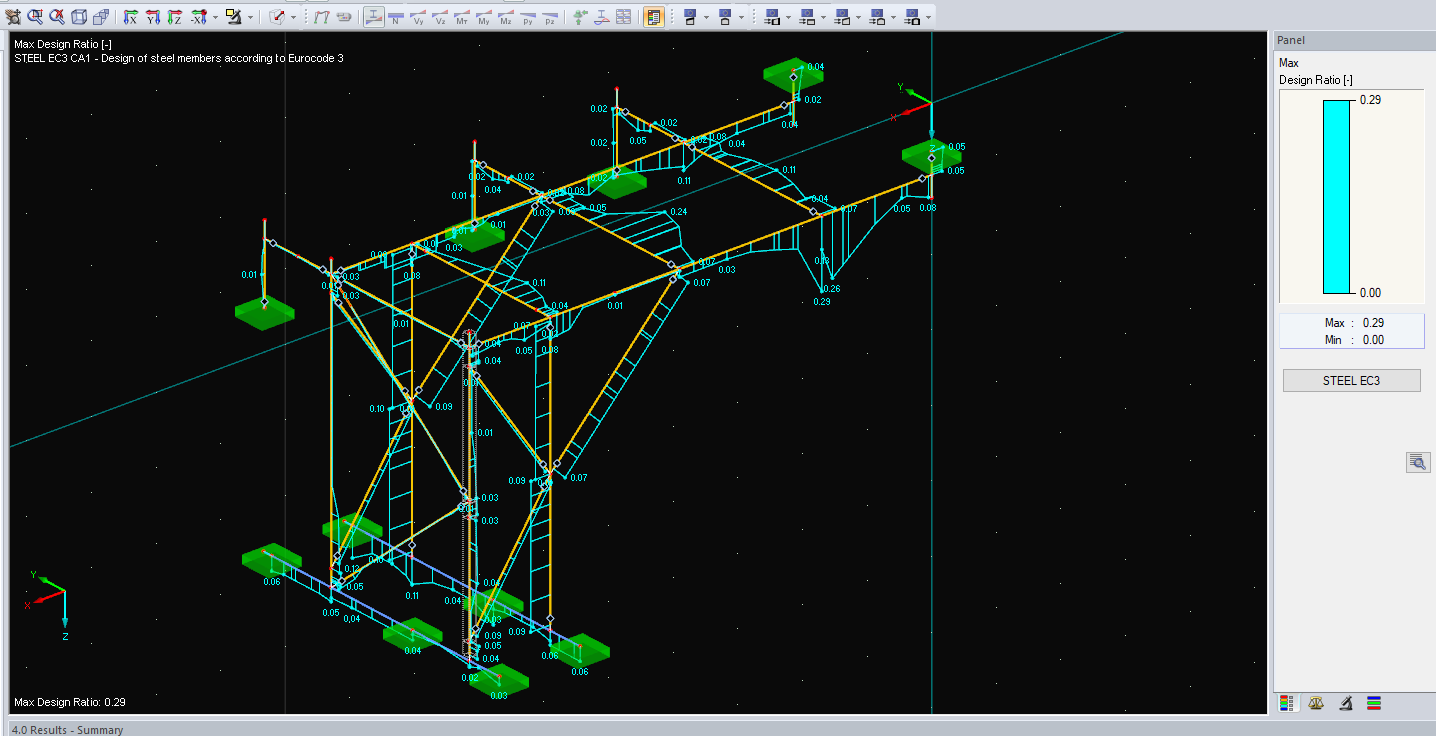Screen dimensions: 1436x736
Task: Switch to the factors panel tab
Action: pos(1315,703)
